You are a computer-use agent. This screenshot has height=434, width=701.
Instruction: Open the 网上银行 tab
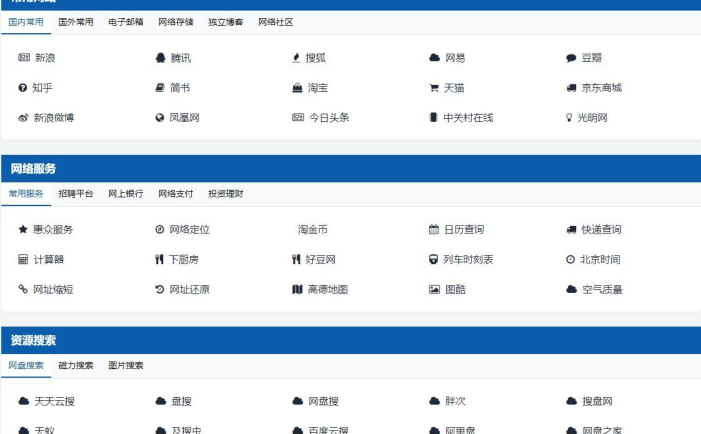126,194
